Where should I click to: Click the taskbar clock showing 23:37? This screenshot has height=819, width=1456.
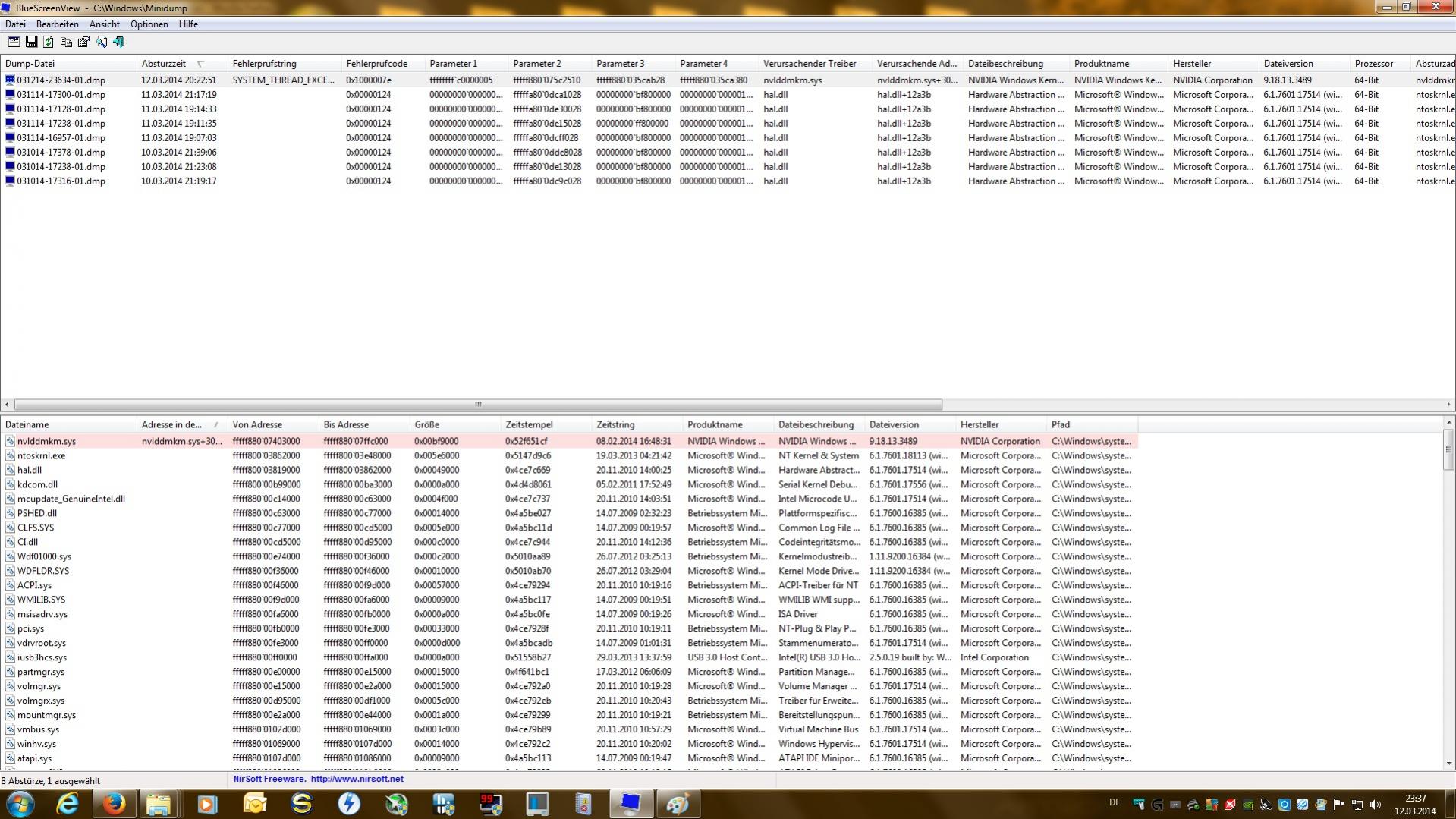point(1415,805)
